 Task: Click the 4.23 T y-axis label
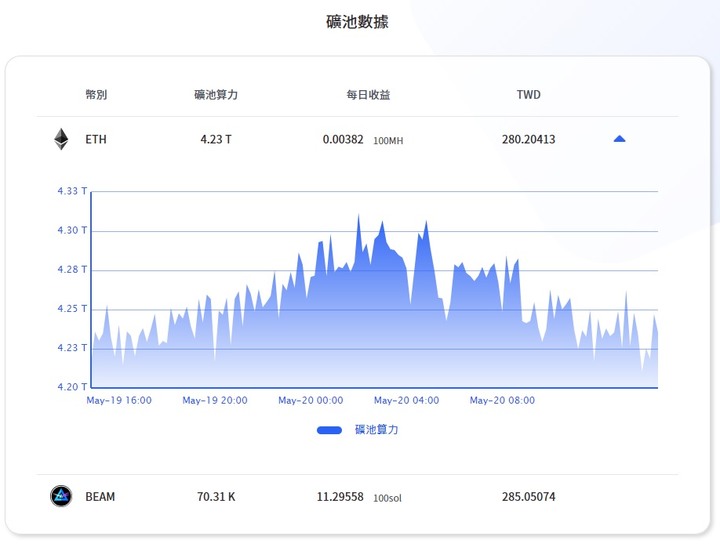pos(72,348)
